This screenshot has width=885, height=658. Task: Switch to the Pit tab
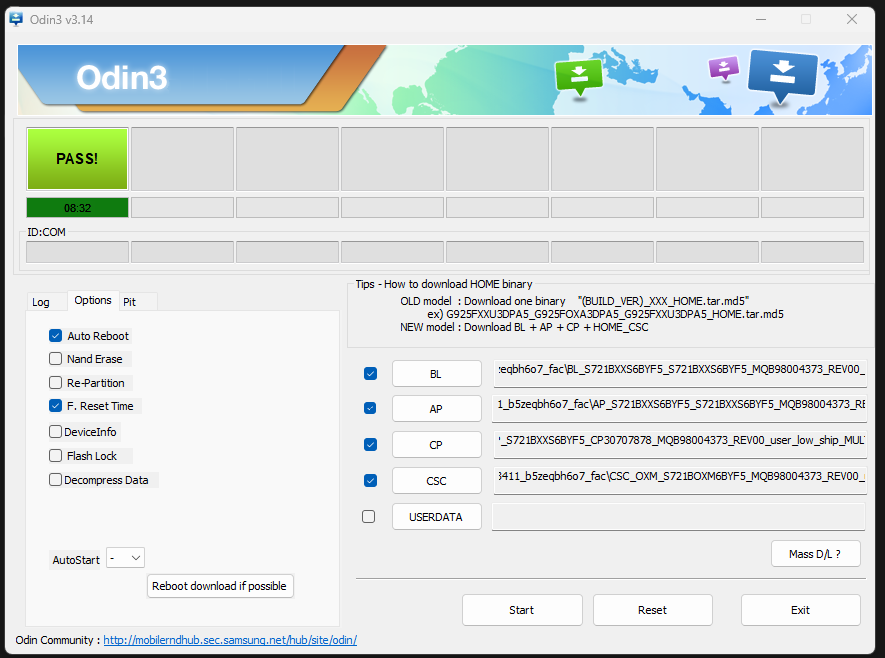click(129, 302)
